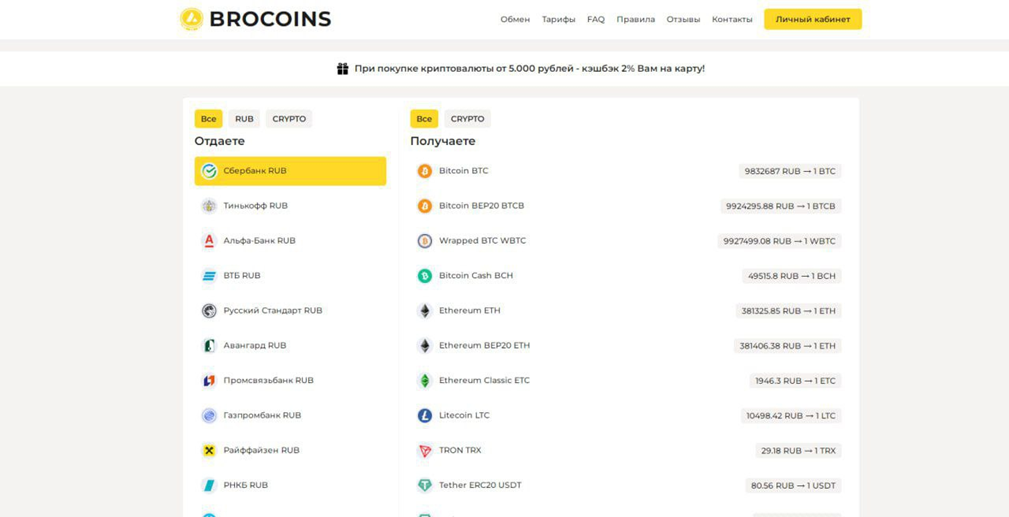Filter receive list by CRYPTO

[467, 119]
